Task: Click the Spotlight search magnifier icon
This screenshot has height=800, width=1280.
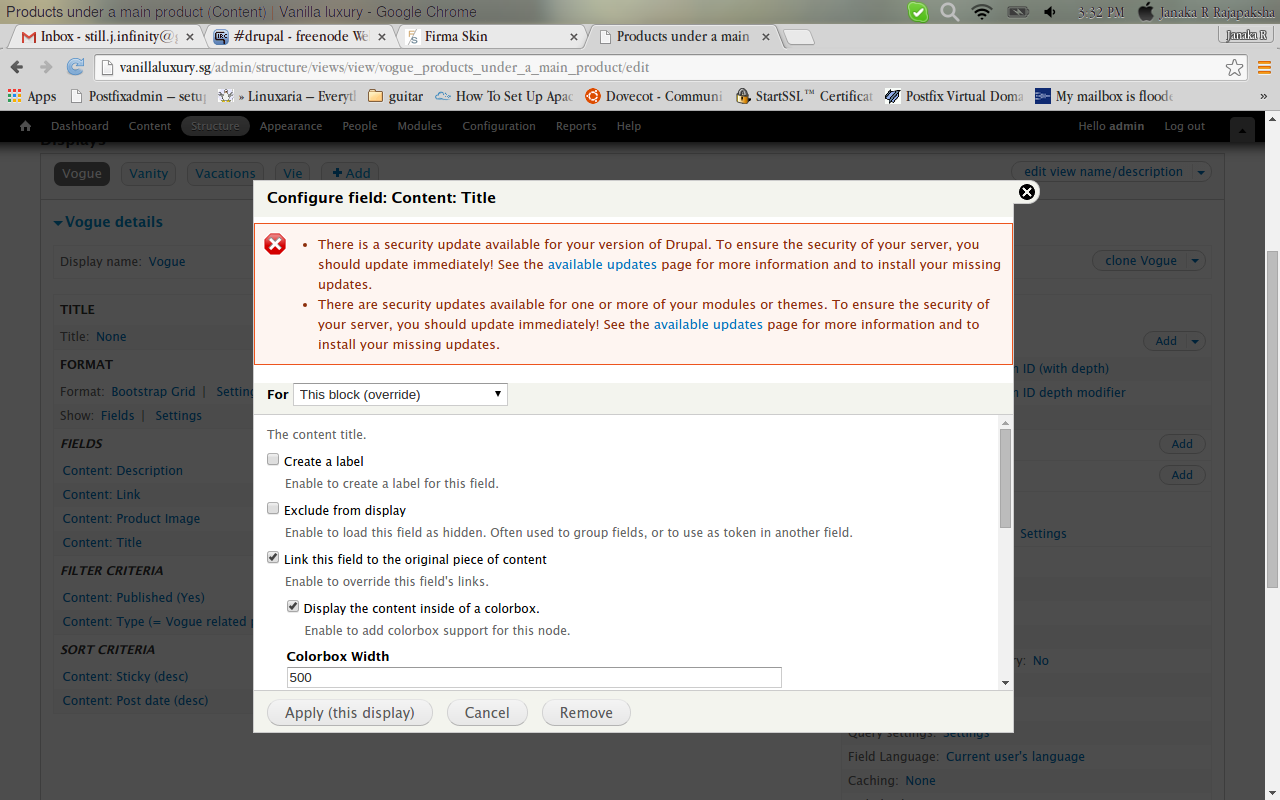Action: tap(949, 12)
